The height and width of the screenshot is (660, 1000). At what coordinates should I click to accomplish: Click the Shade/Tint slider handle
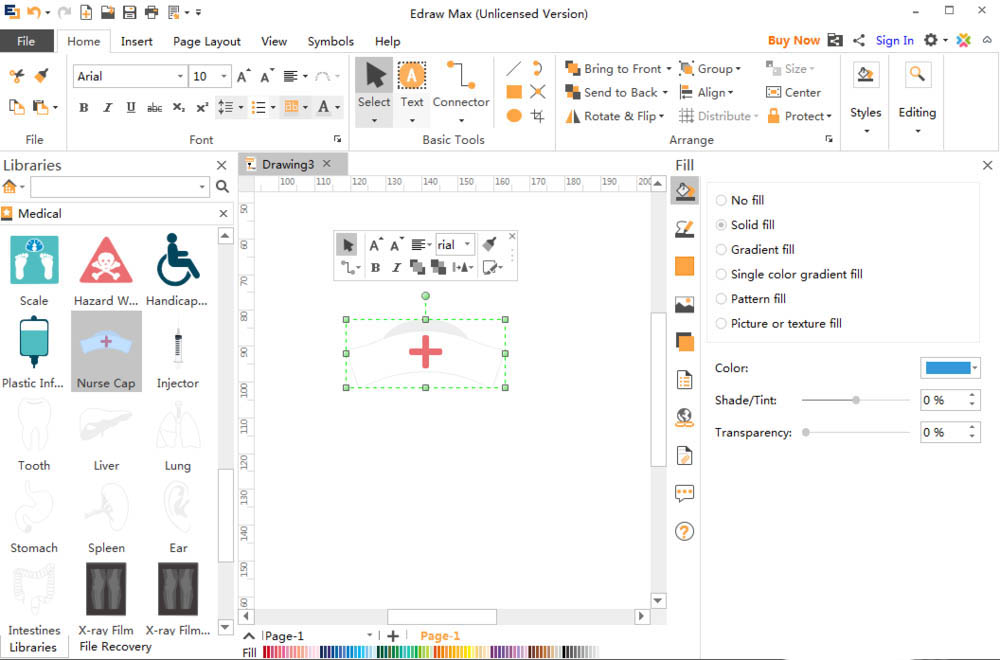click(856, 400)
